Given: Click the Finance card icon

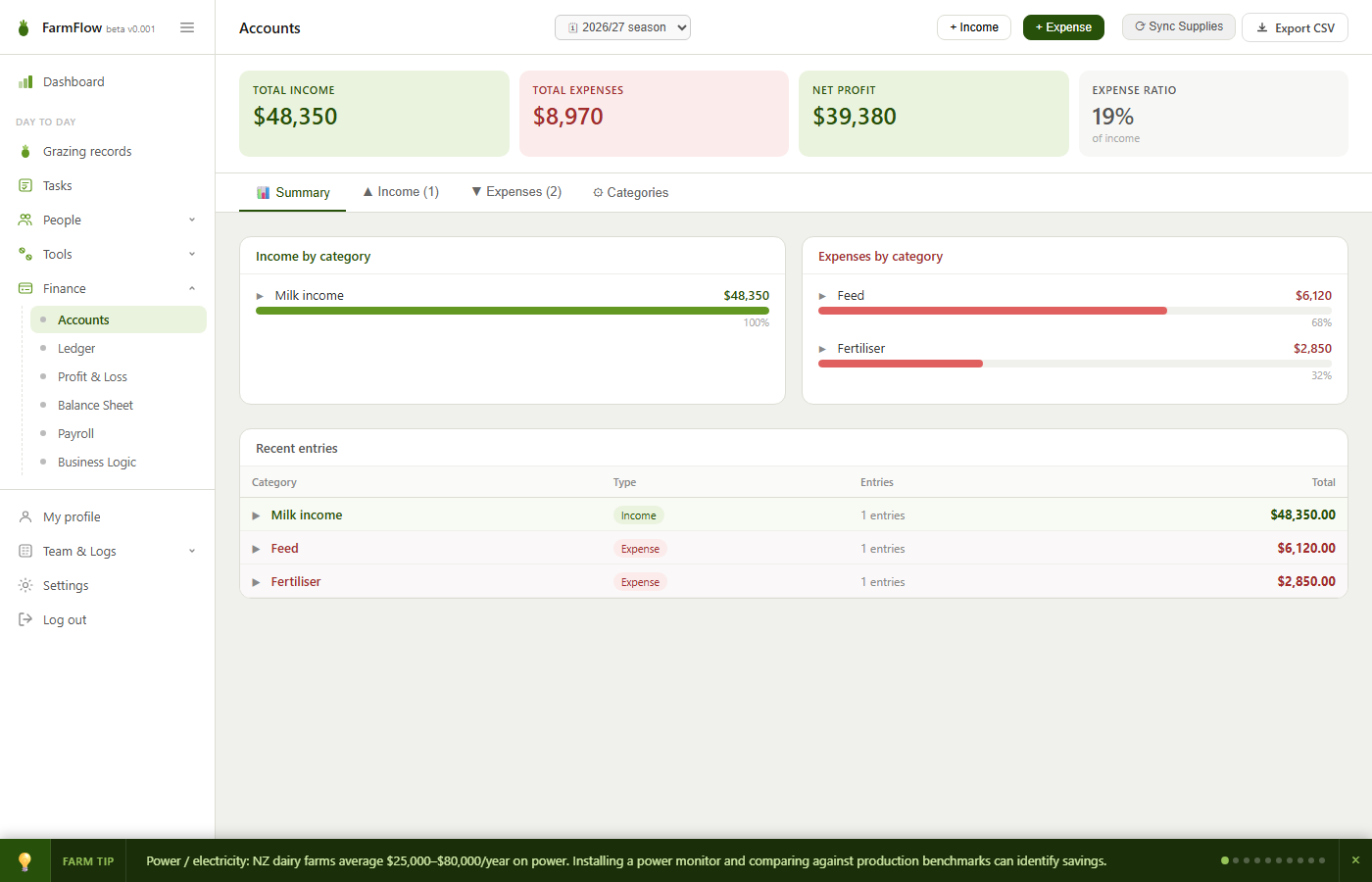Looking at the screenshot, I should pos(25,288).
